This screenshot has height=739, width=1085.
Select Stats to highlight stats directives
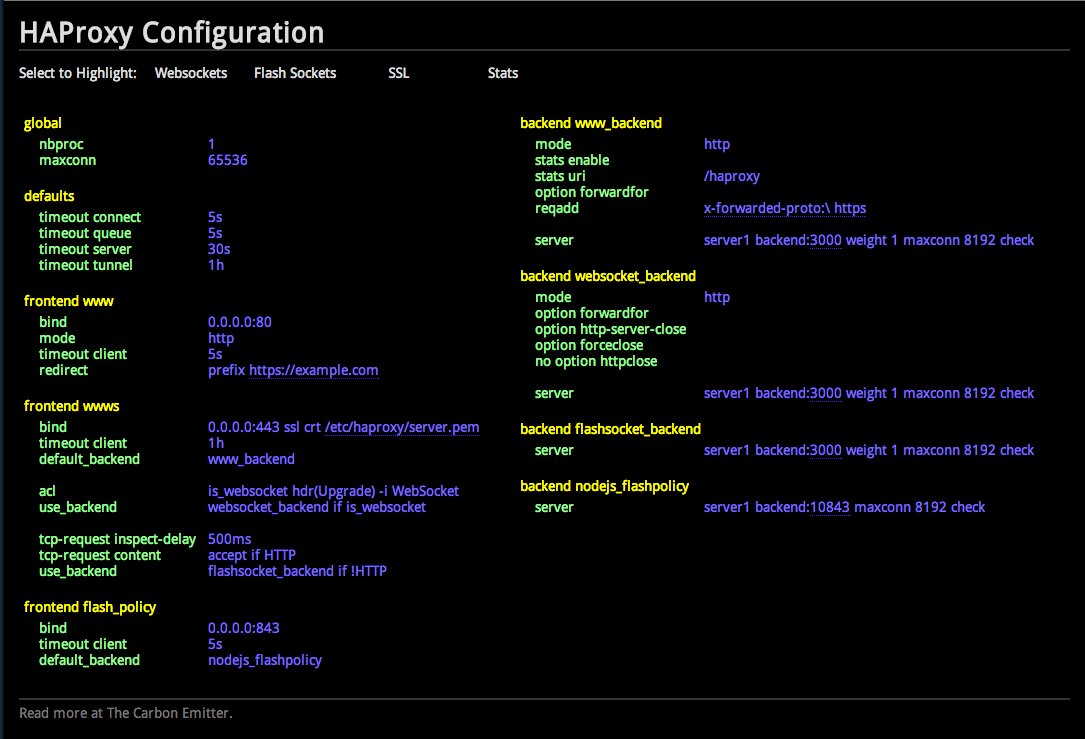[x=502, y=73]
